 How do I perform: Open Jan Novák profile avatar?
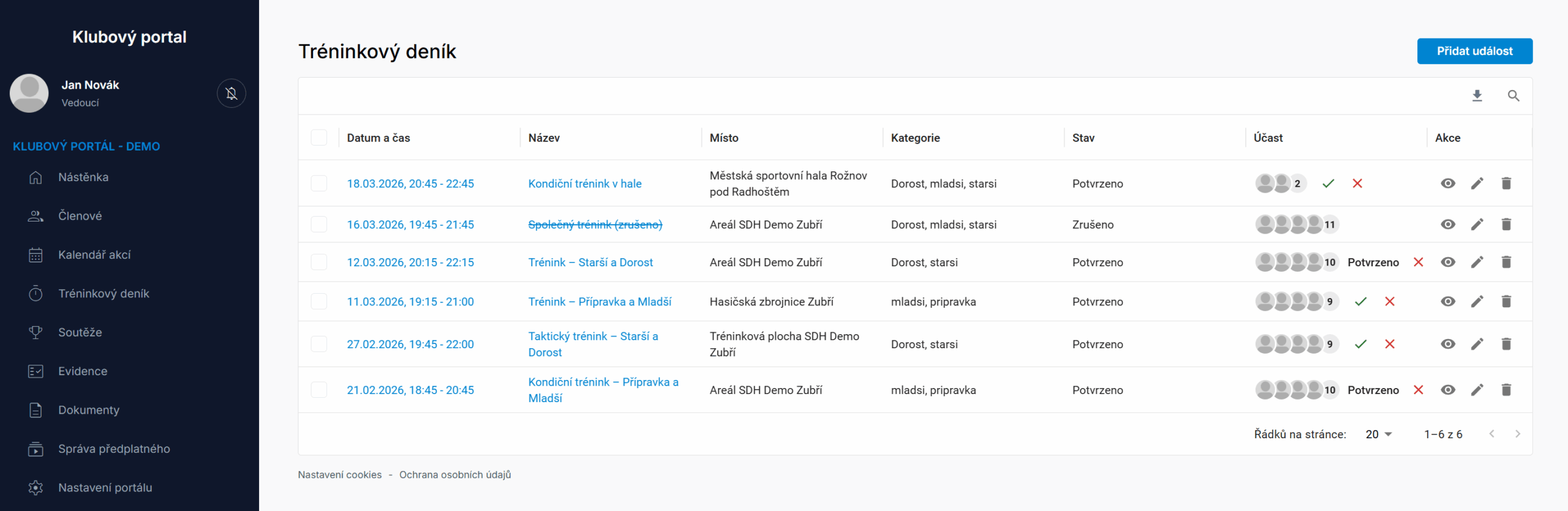[x=29, y=93]
